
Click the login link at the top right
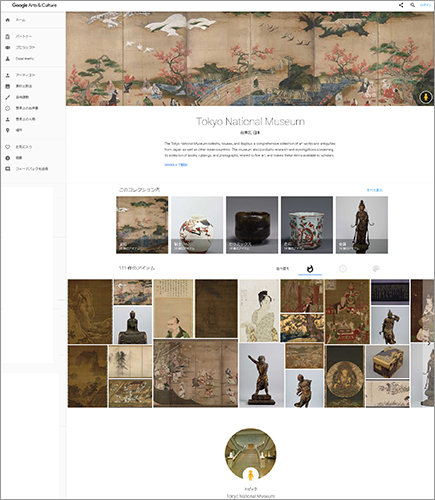pyautogui.click(x=425, y=5)
